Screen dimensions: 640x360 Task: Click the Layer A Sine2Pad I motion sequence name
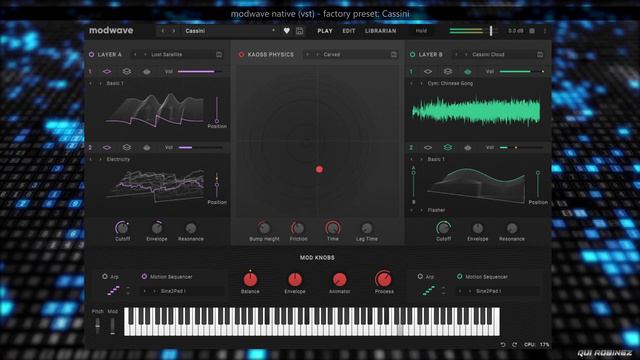tap(173, 291)
